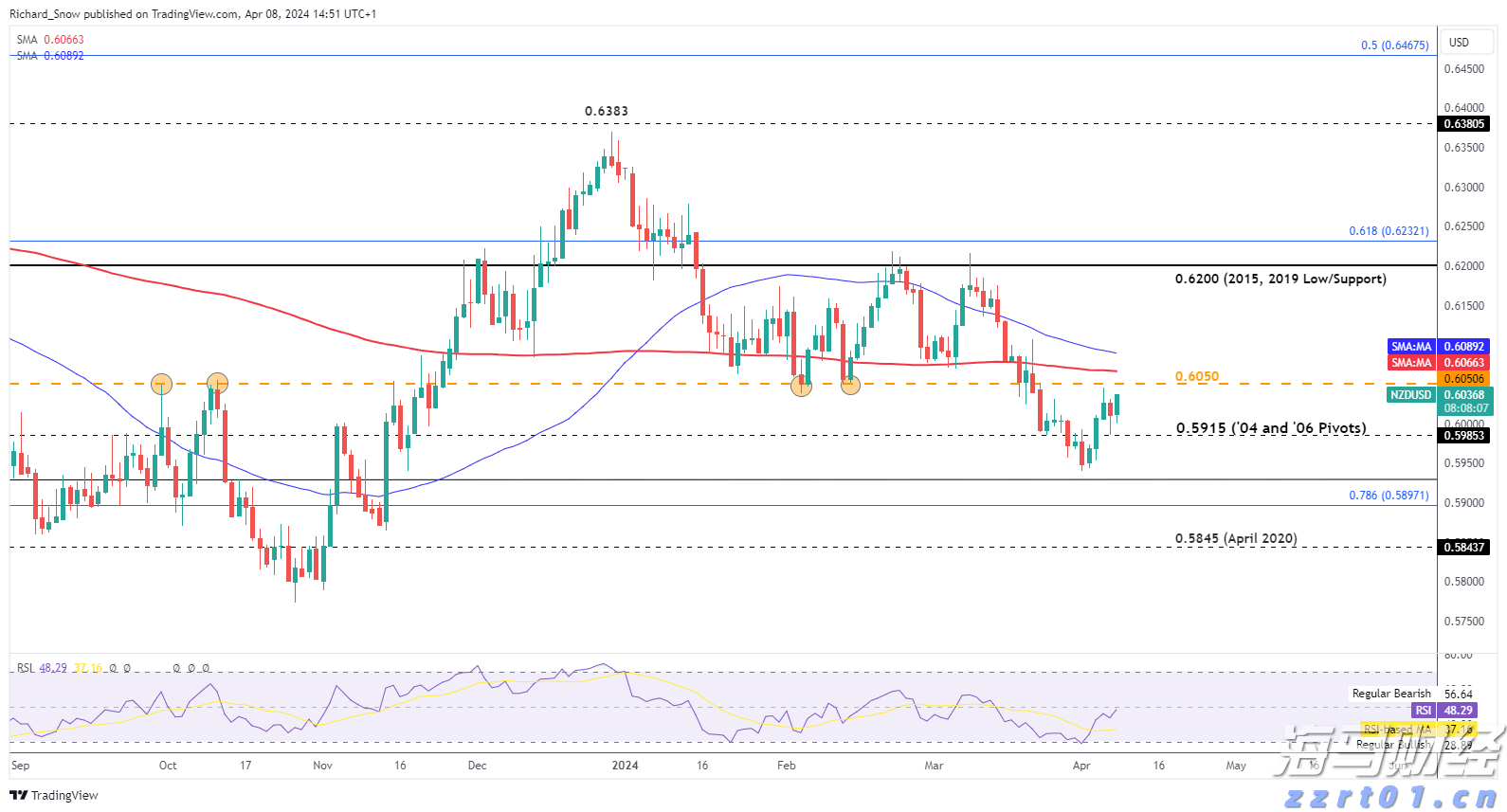1507x812 pixels.
Task: Select the 2024 label on time axis
Action: [625, 766]
